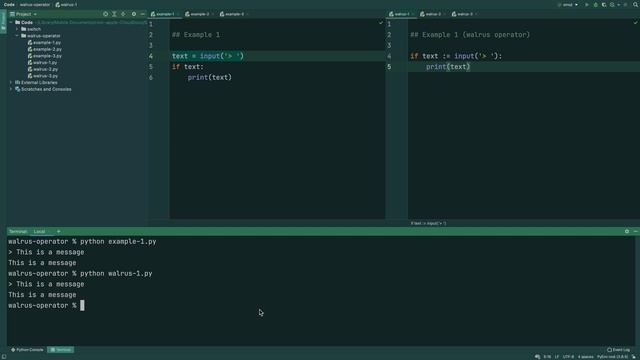This screenshot has height=360, width=640.
Task: Click the Debug bug icon
Action: [x=596, y=4]
